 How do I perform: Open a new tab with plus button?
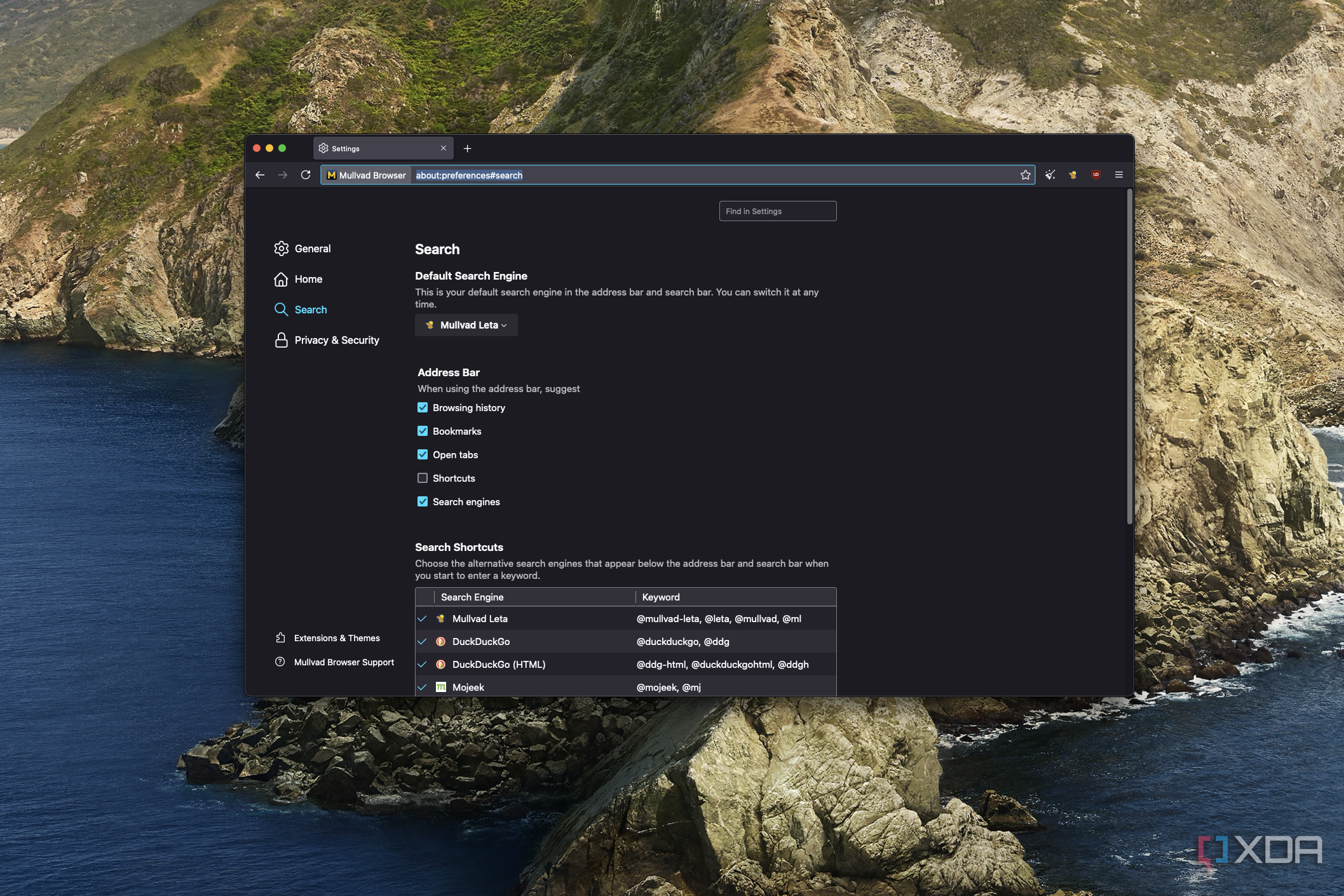(x=468, y=148)
